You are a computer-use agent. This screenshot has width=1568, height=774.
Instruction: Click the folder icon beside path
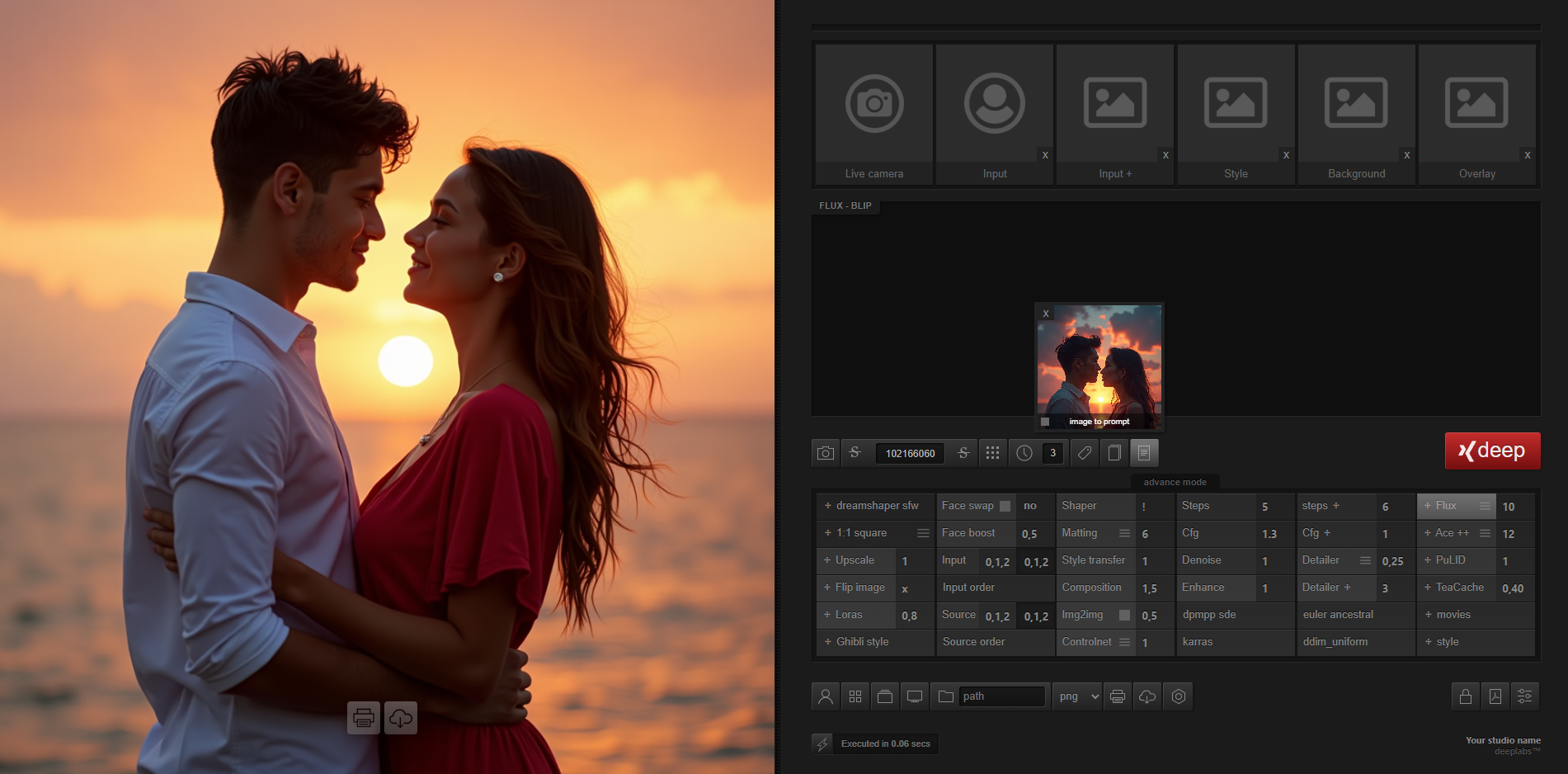[946, 696]
